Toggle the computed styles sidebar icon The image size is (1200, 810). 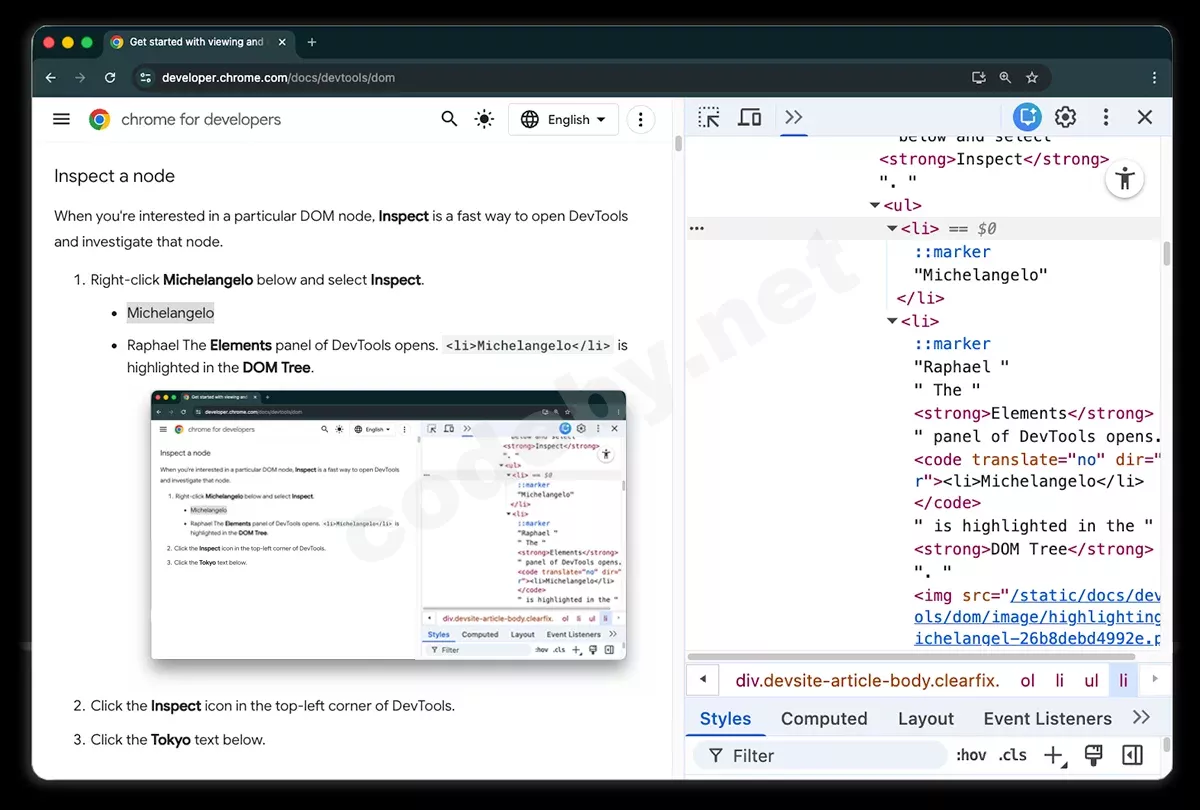coord(1132,755)
